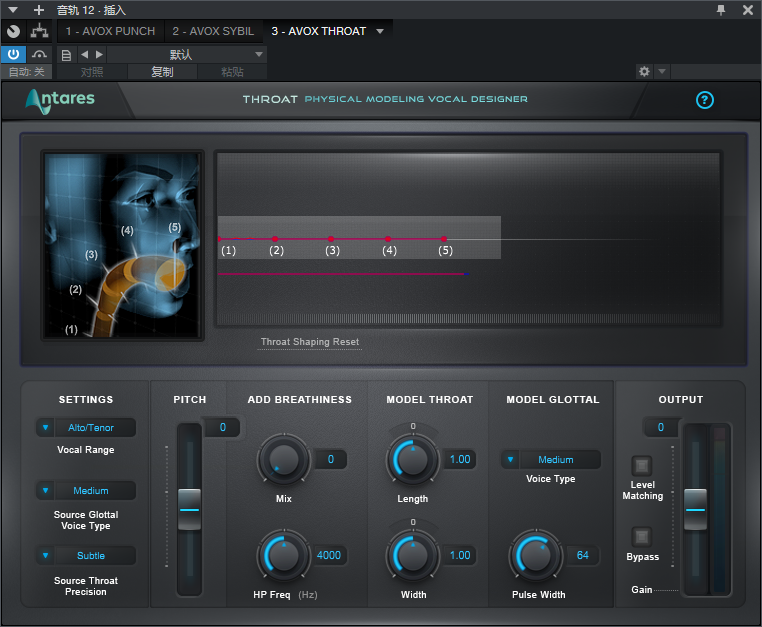Click the round channel editor icon
Viewport: 762px width, 627px height.
click(14, 31)
